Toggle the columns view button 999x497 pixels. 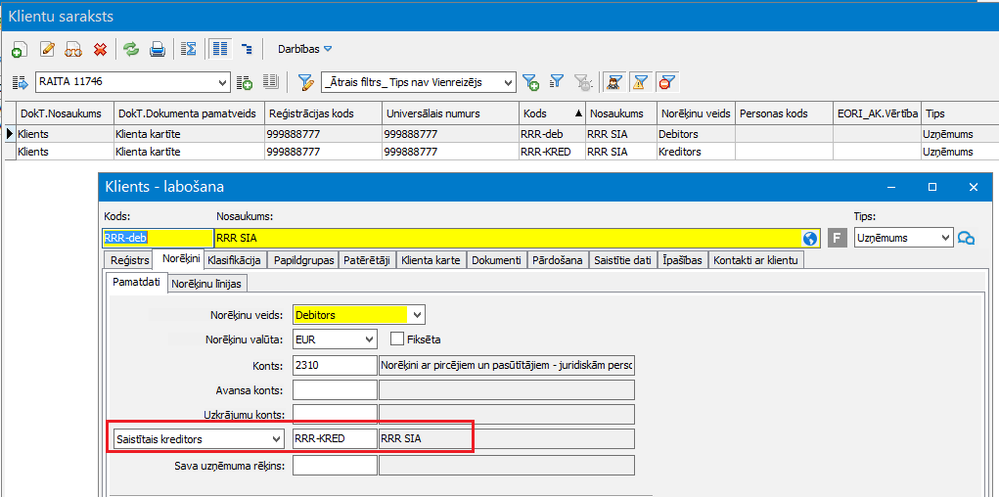219,48
